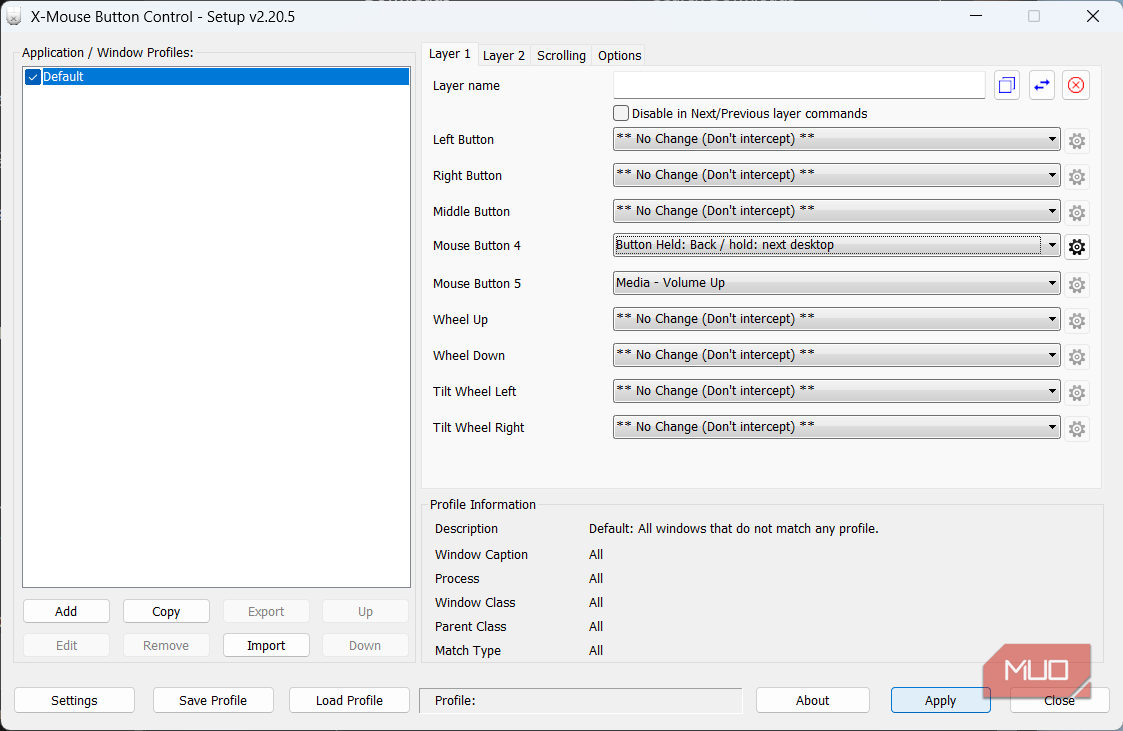This screenshot has width=1123, height=731.
Task: Click the Copy profile button
Action: tap(166, 611)
